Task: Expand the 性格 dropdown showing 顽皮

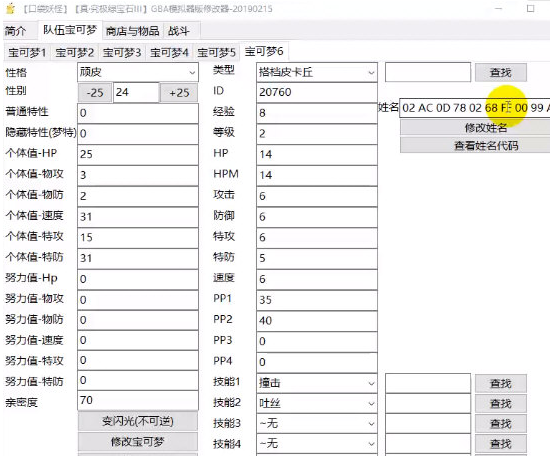Action: coord(138,72)
